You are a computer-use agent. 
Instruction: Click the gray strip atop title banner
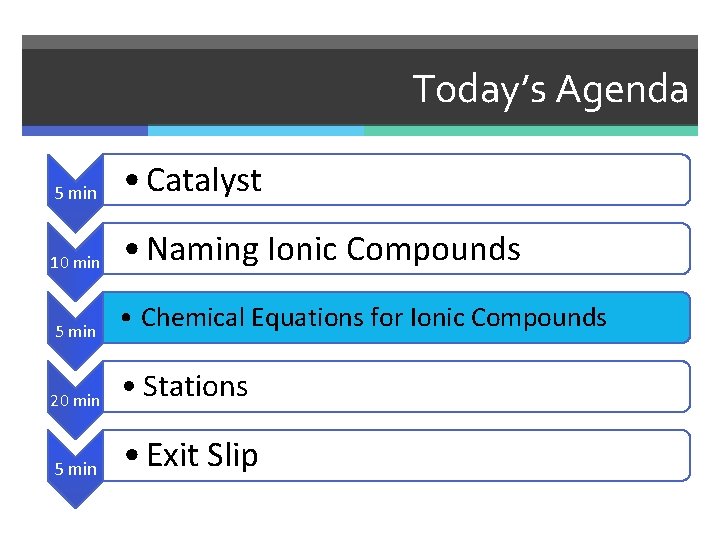point(360,42)
